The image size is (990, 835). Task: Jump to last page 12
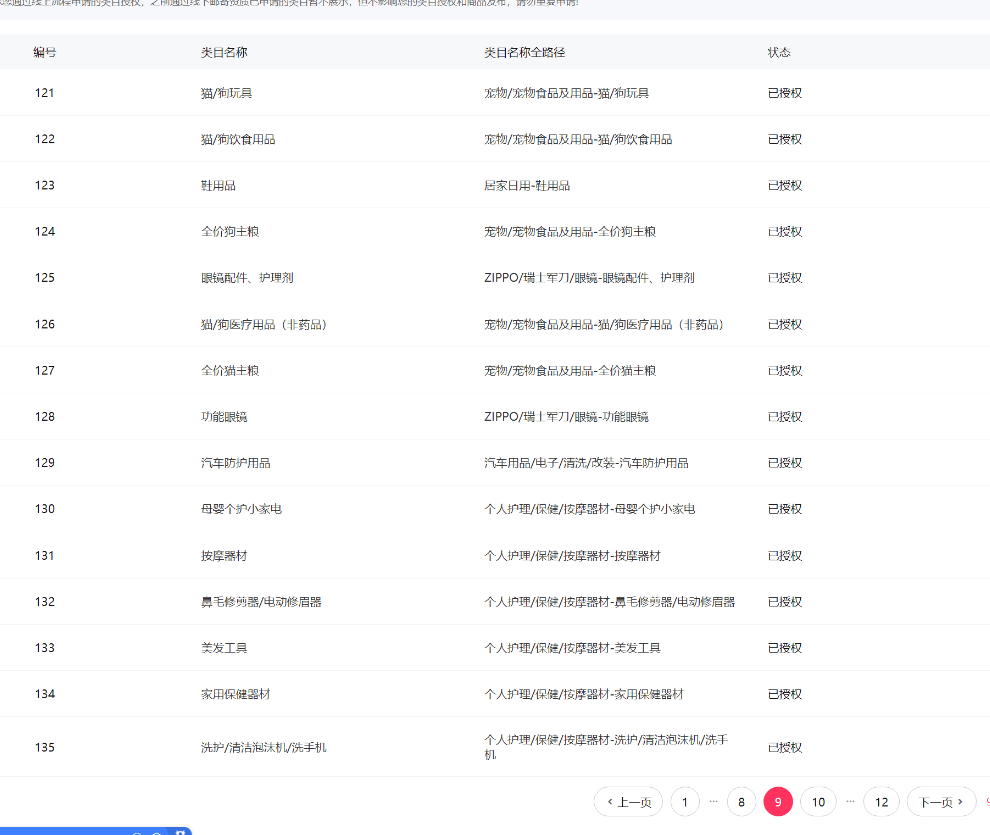881,802
